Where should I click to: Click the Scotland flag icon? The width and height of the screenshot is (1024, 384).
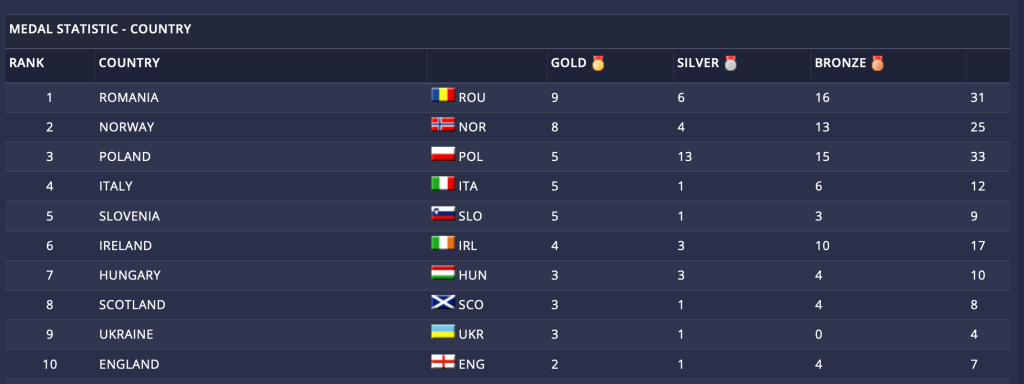[443, 303]
